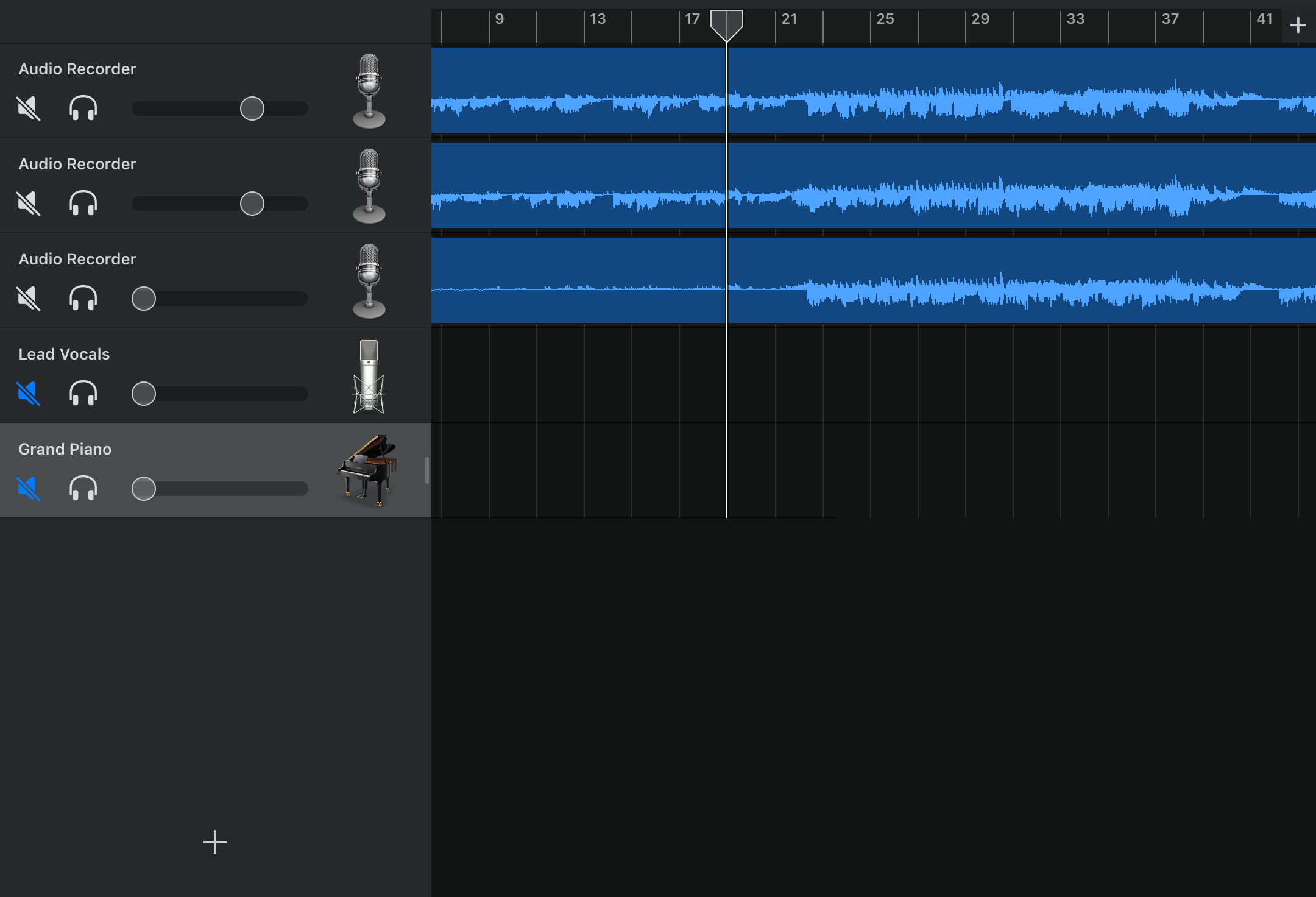1316x897 pixels.
Task: Mute the second Audio Recorder track
Action: coord(29,204)
